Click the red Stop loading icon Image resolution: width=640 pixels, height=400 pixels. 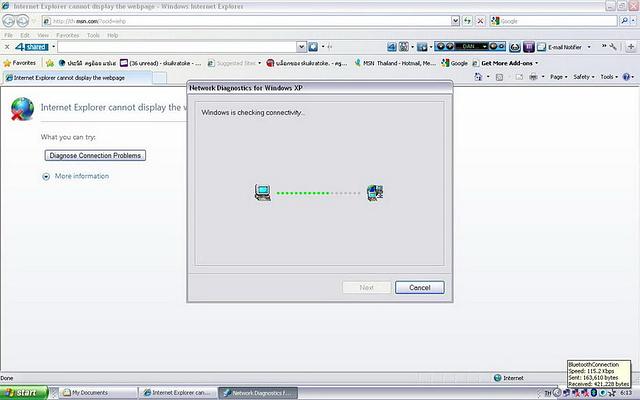pos(480,21)
